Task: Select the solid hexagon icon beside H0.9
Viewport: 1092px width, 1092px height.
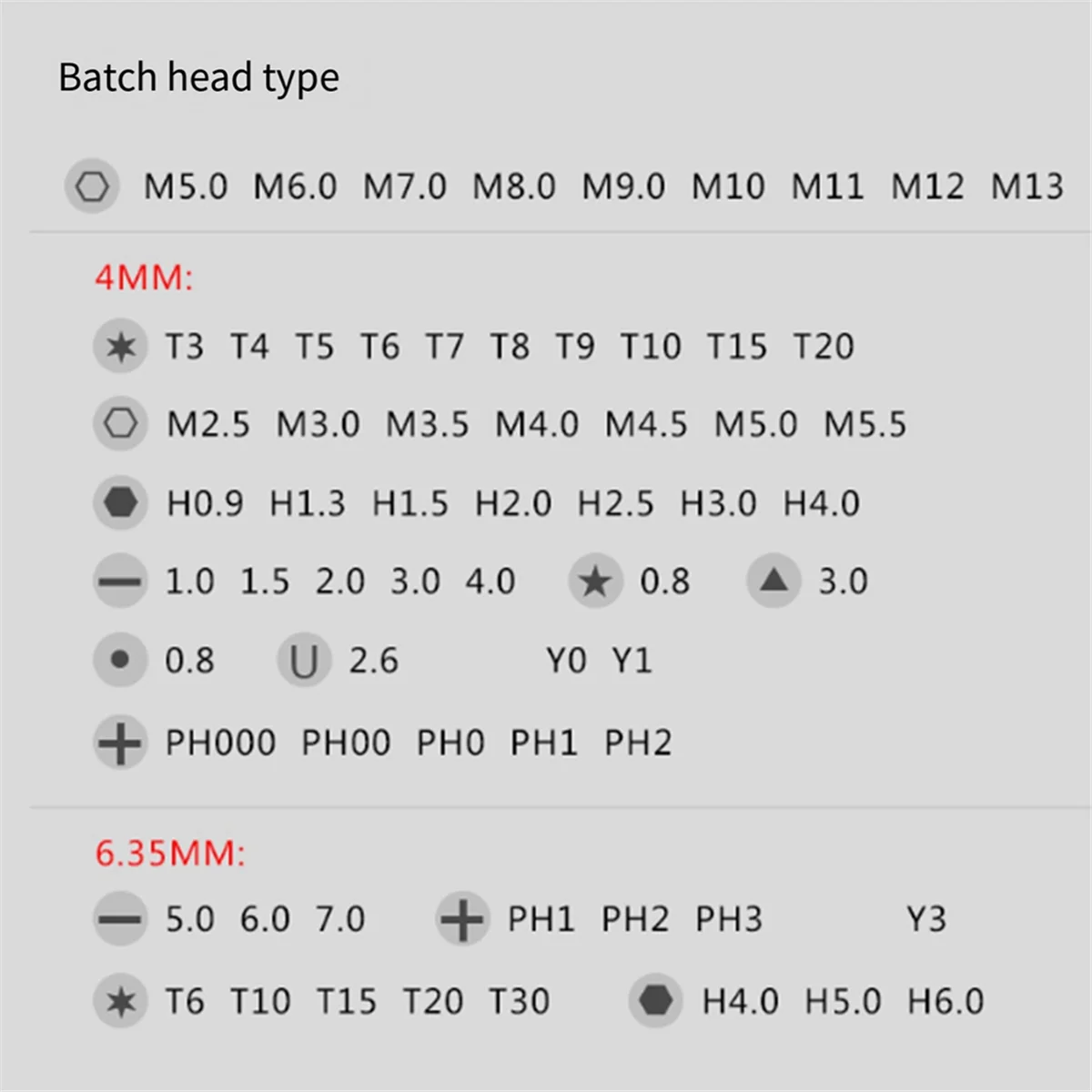Action: [x=120, y=502]
